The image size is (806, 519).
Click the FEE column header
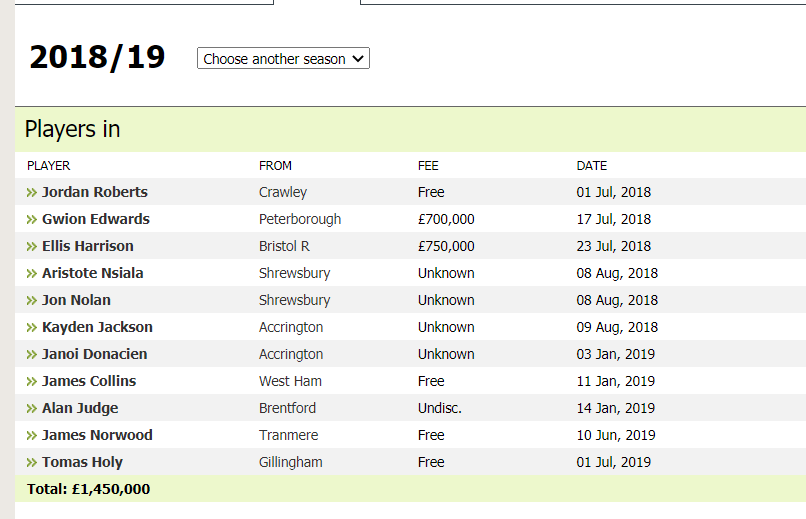[428, 166]
